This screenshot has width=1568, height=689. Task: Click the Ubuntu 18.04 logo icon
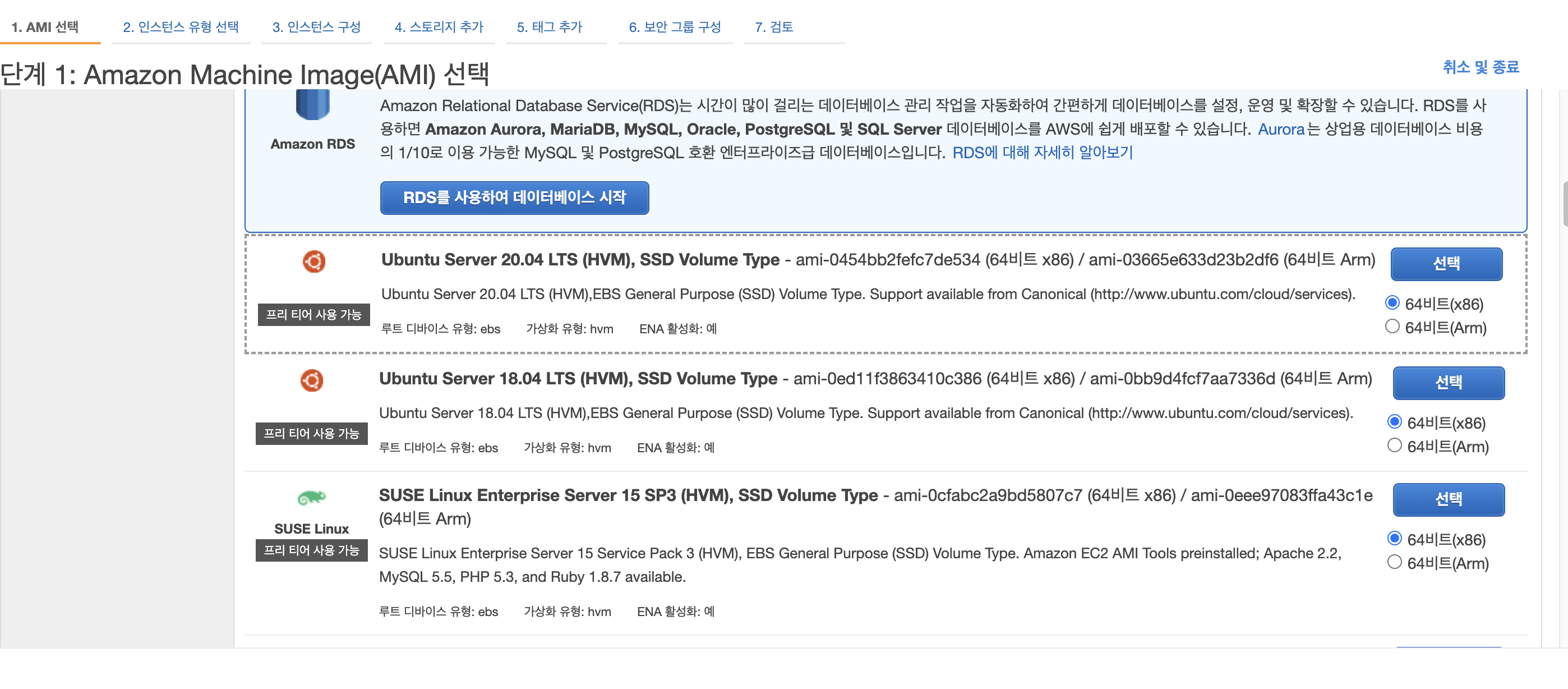[312, 380]
